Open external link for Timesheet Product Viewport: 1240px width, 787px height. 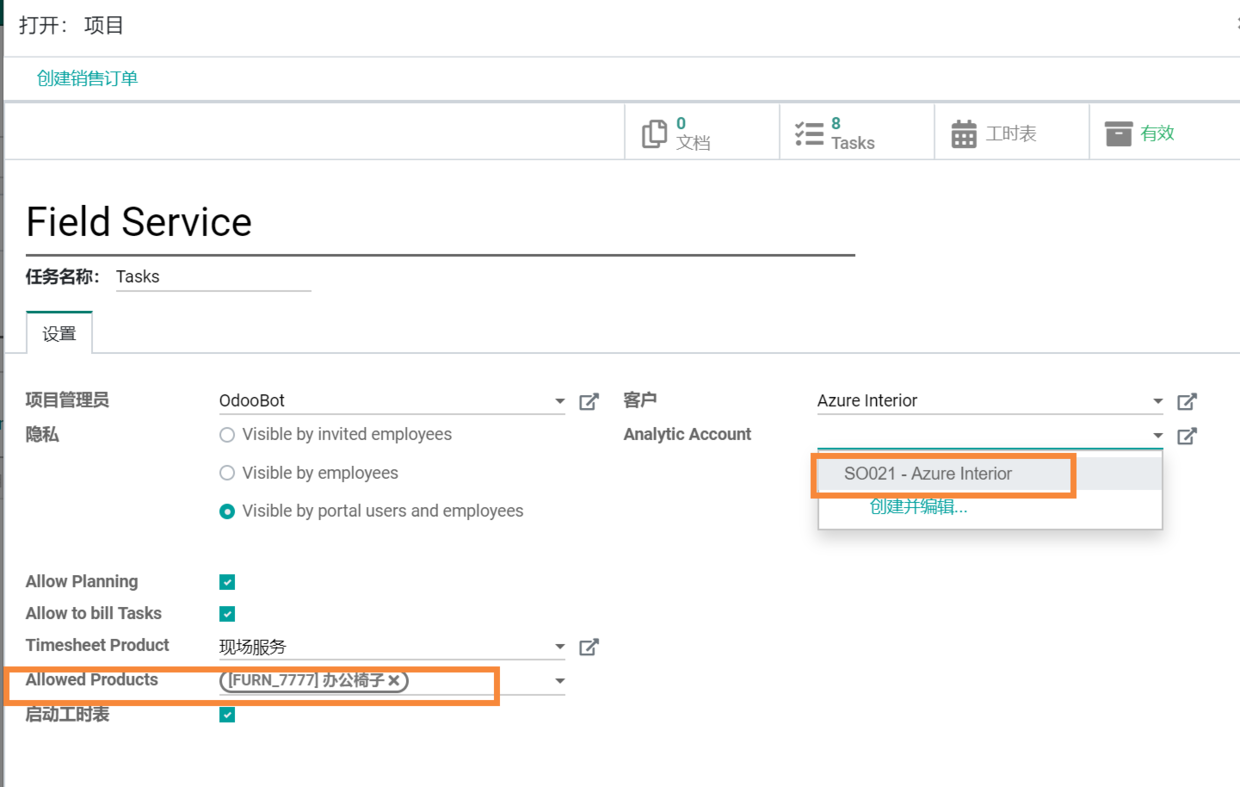click(589, 647)
